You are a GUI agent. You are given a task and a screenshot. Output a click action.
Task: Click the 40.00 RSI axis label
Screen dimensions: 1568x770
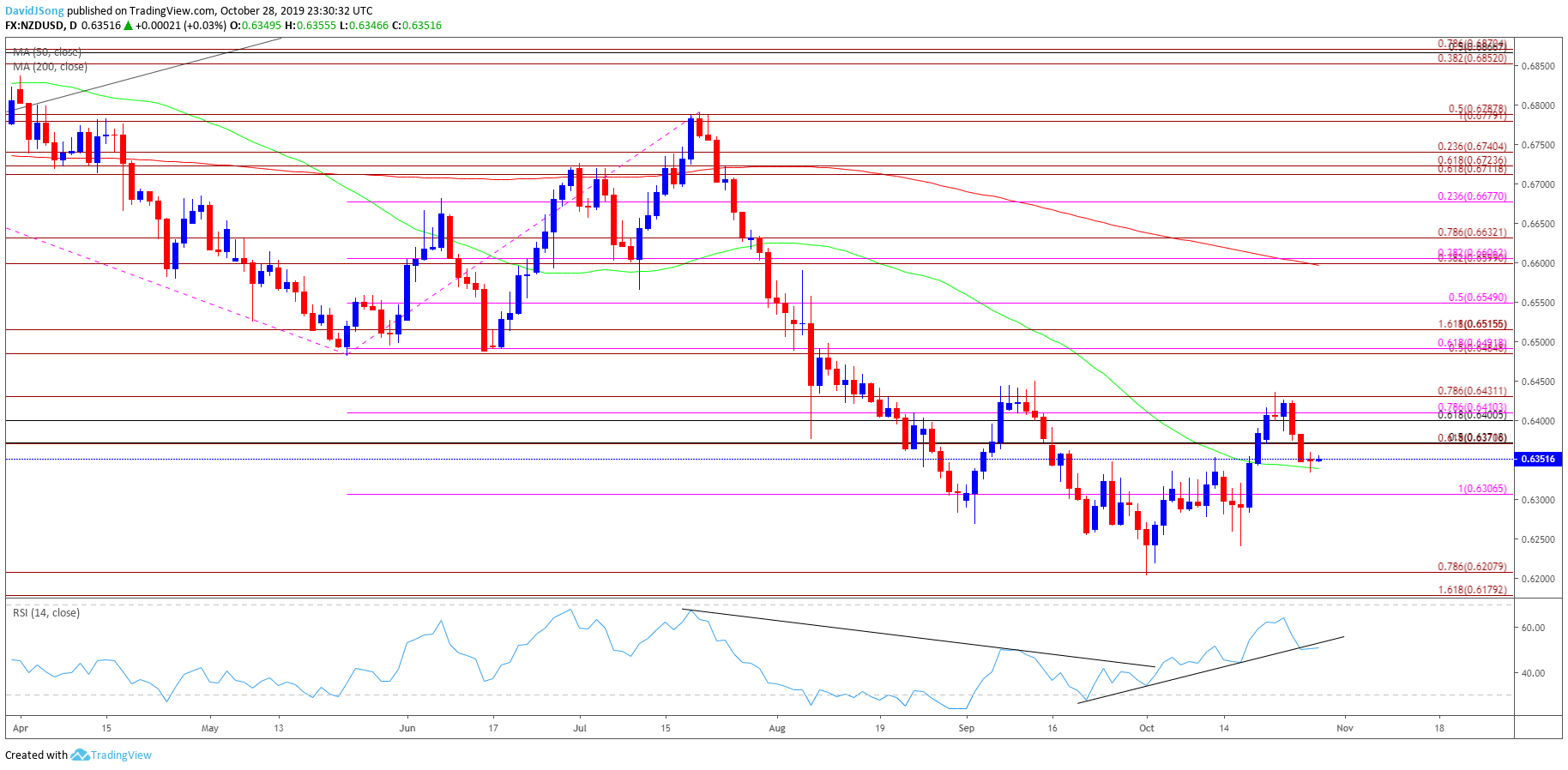coord(1533,673)
